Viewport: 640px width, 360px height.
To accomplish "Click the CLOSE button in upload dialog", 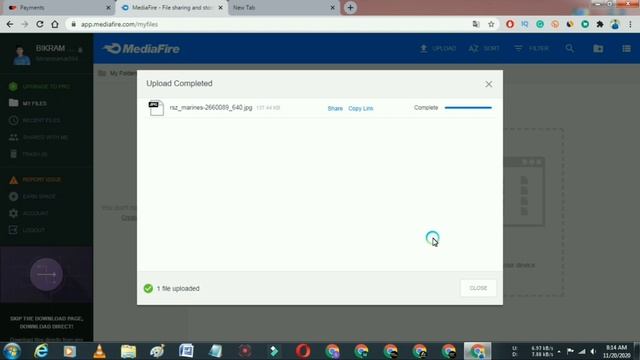I will 478,288.
